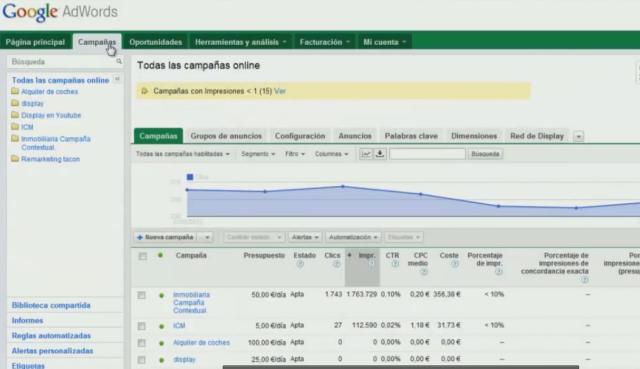
Task: Select the ICM campaign row checkbox
Action: coord(142,326)
